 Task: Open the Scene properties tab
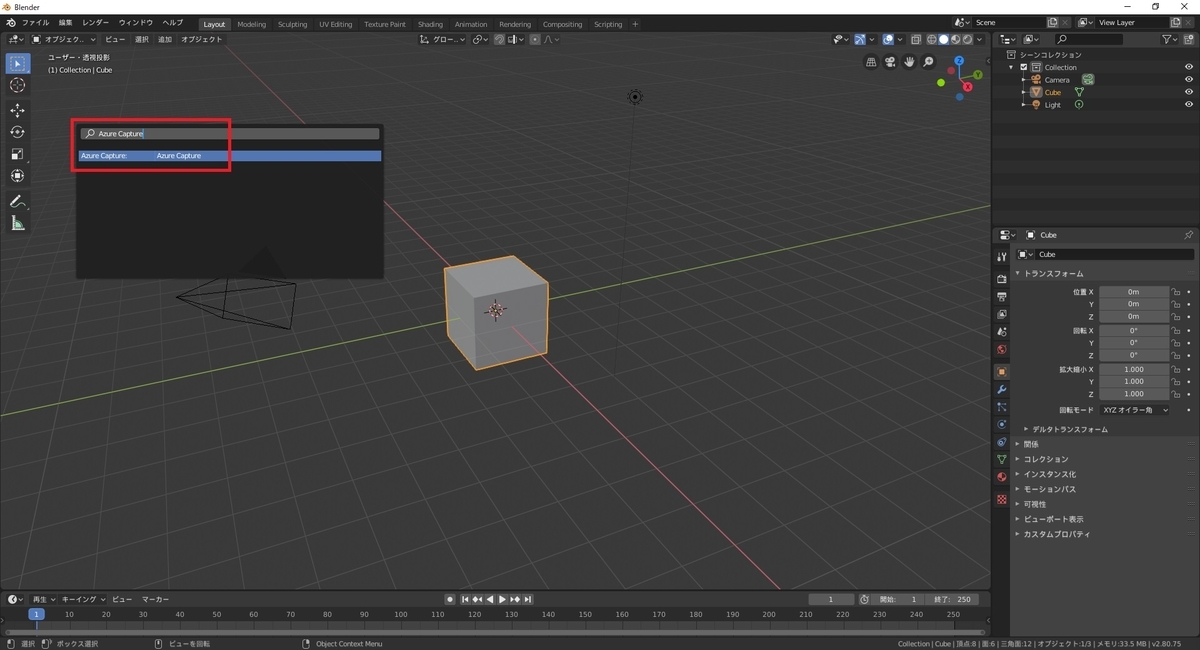(1001, 331)
